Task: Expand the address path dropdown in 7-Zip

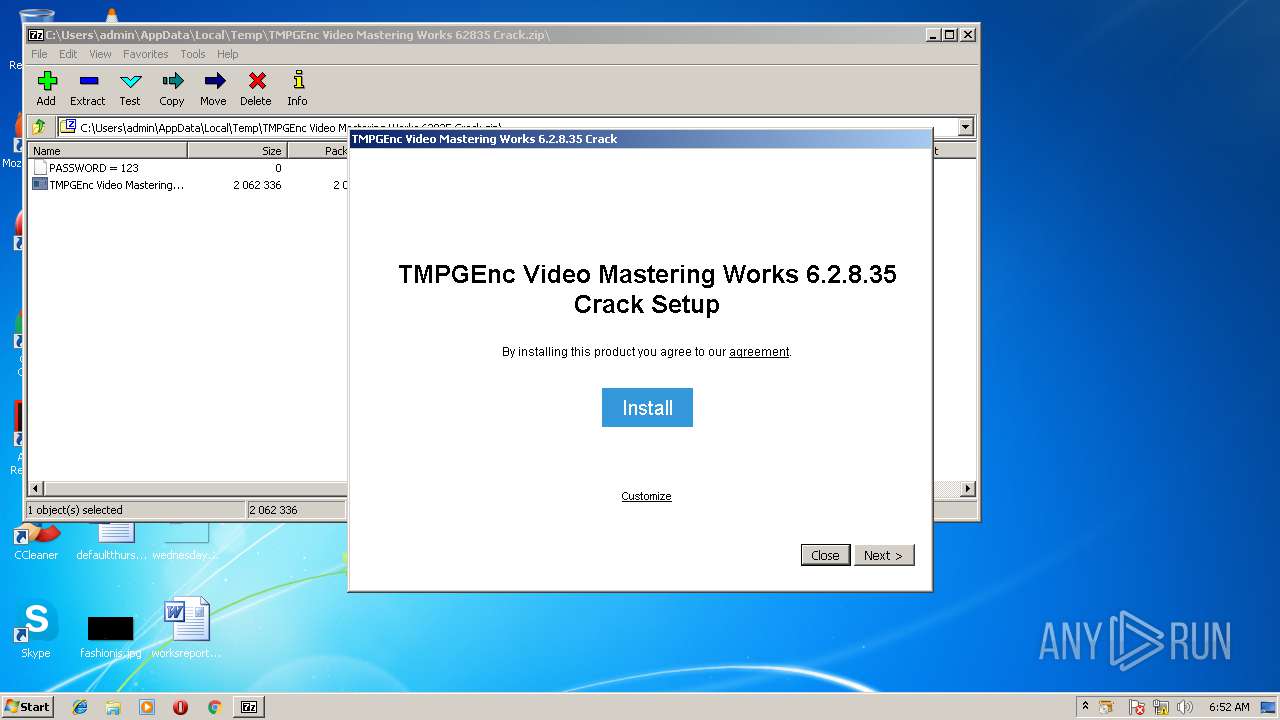Action: 965,127
